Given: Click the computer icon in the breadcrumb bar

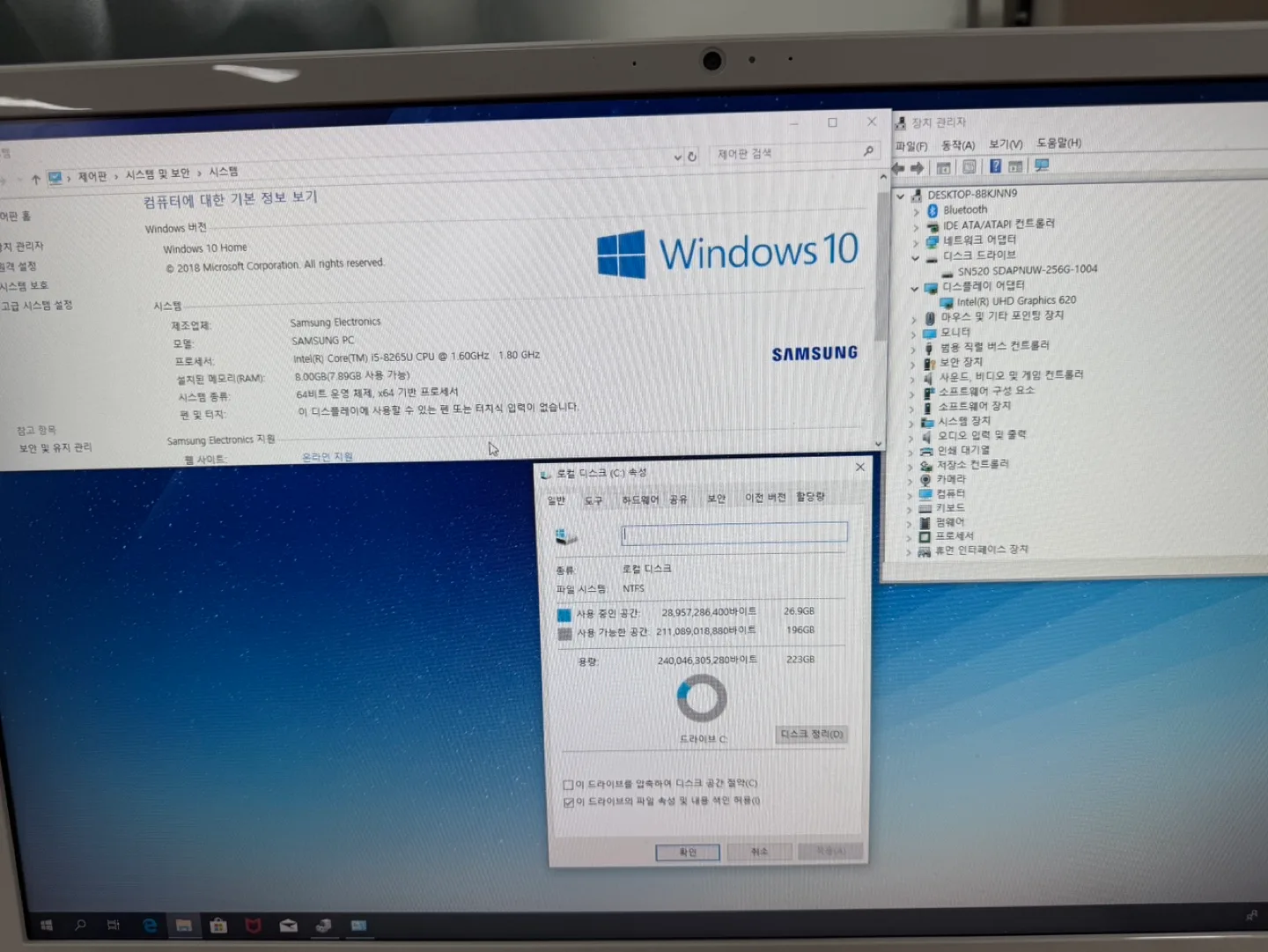Looking at the screenshot, I should click(55, 178).
